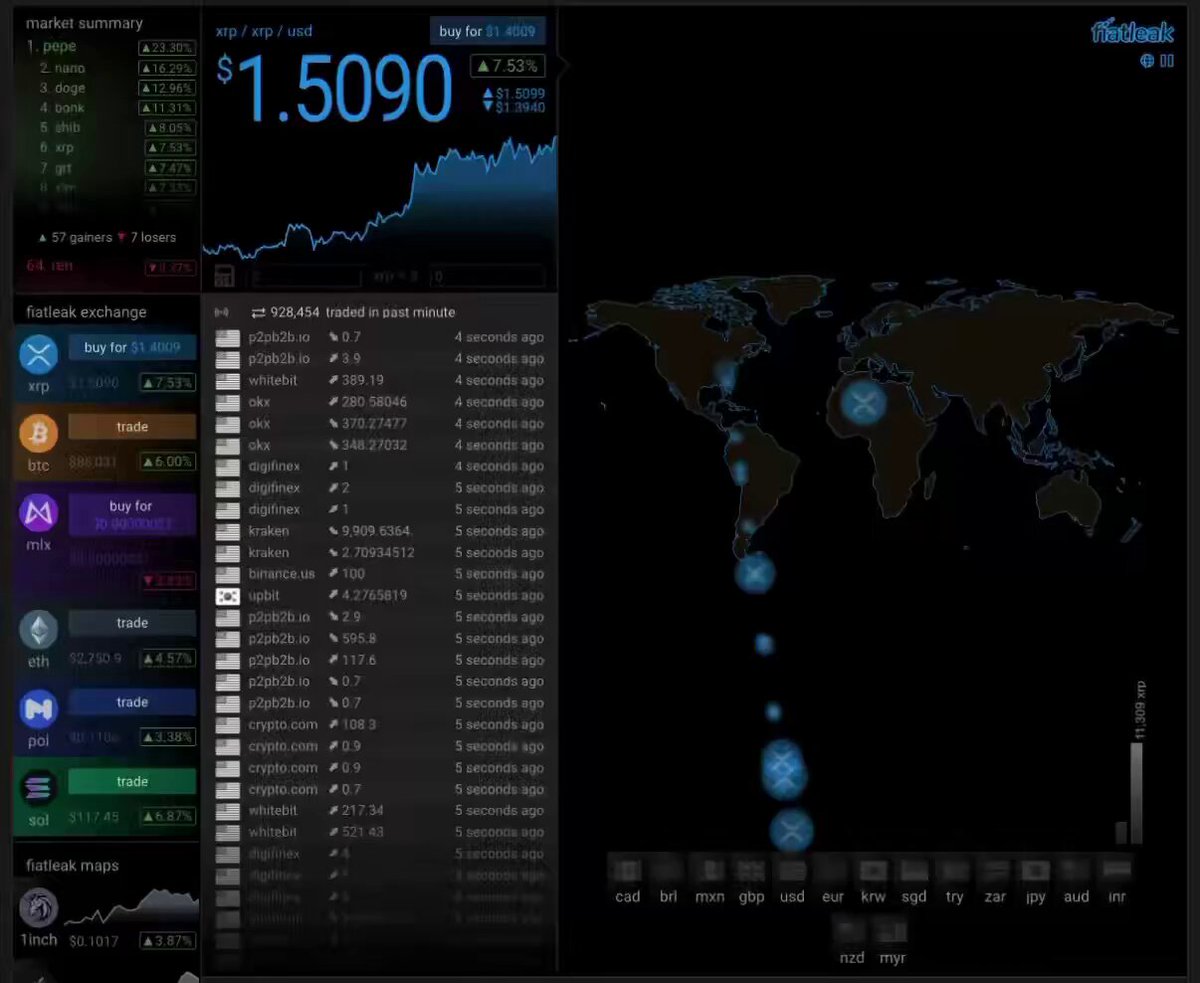Click the 1inch coin icon in fiatleak maps
Image resolution: width=1200 pixels, height=983 pixels.
pyautogui.click(x=39, y=907)
